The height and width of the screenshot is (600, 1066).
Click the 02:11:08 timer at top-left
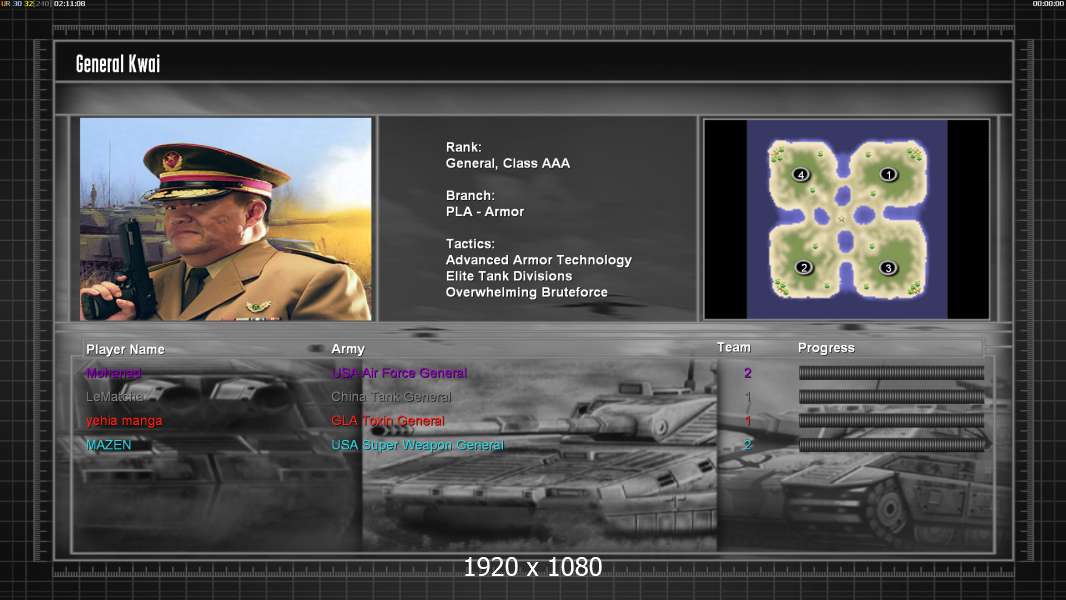[69, 3]
